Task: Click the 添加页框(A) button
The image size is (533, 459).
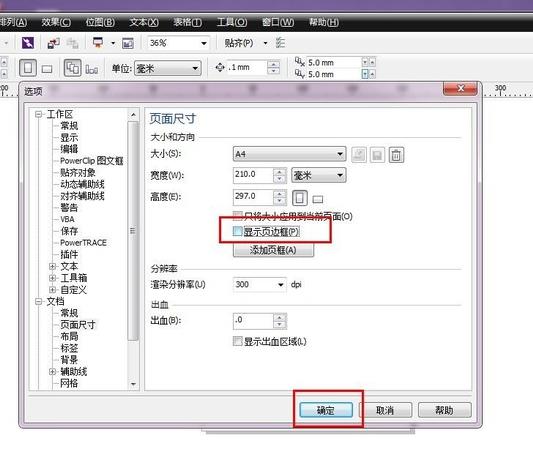Action: tap(273, 250)
